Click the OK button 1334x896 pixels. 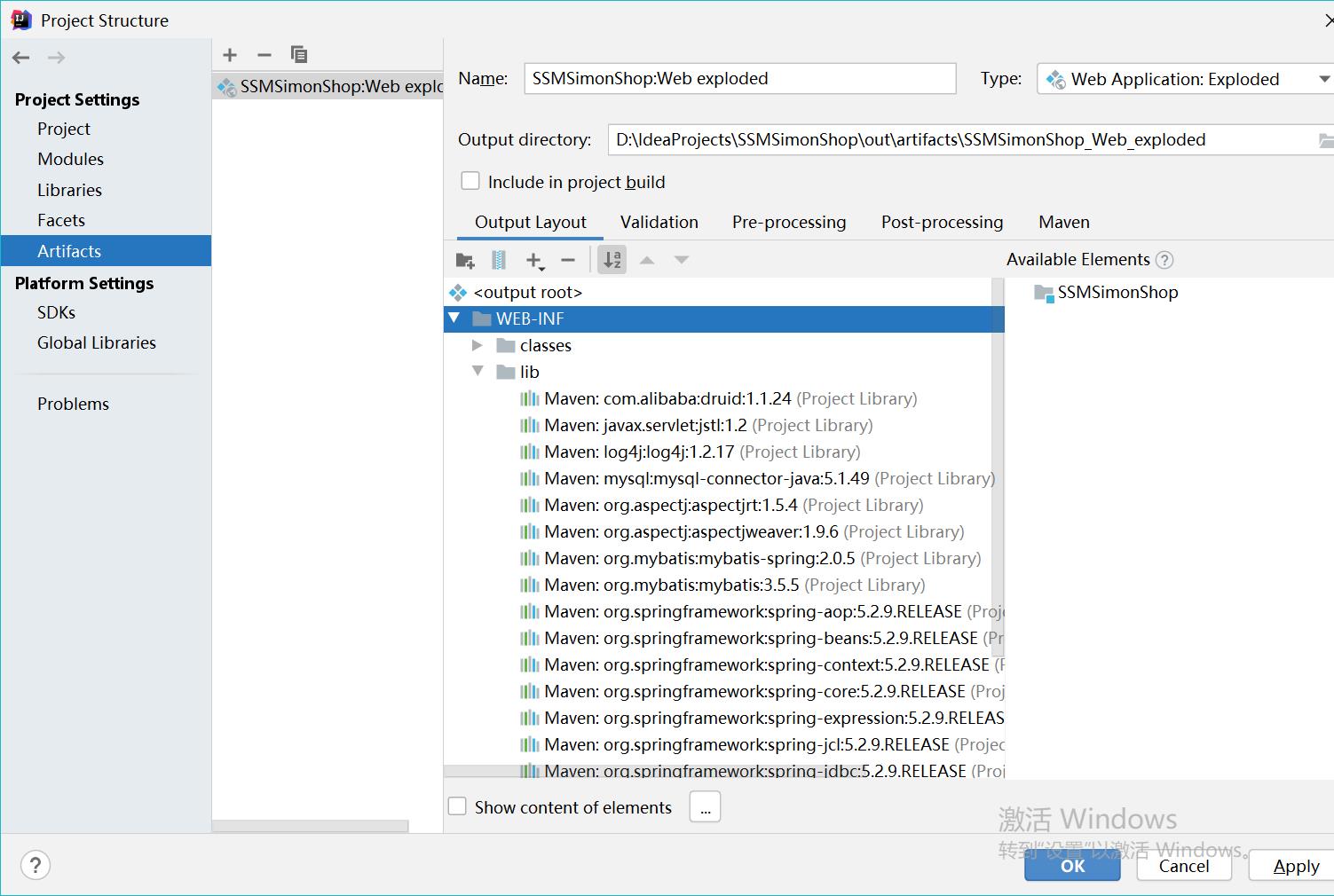1072,866
